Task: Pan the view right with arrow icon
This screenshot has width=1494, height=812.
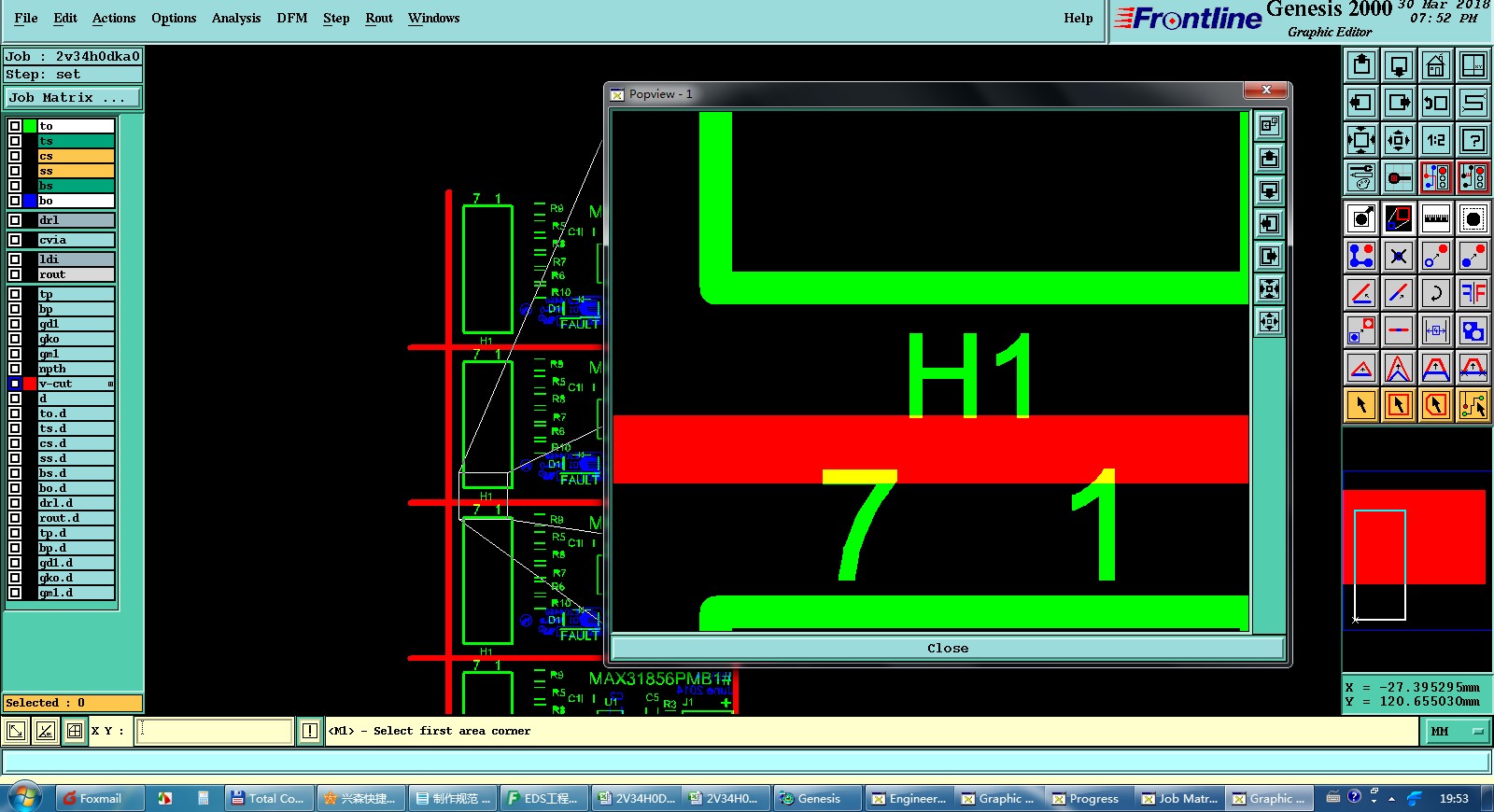Action: point(1399,103)
